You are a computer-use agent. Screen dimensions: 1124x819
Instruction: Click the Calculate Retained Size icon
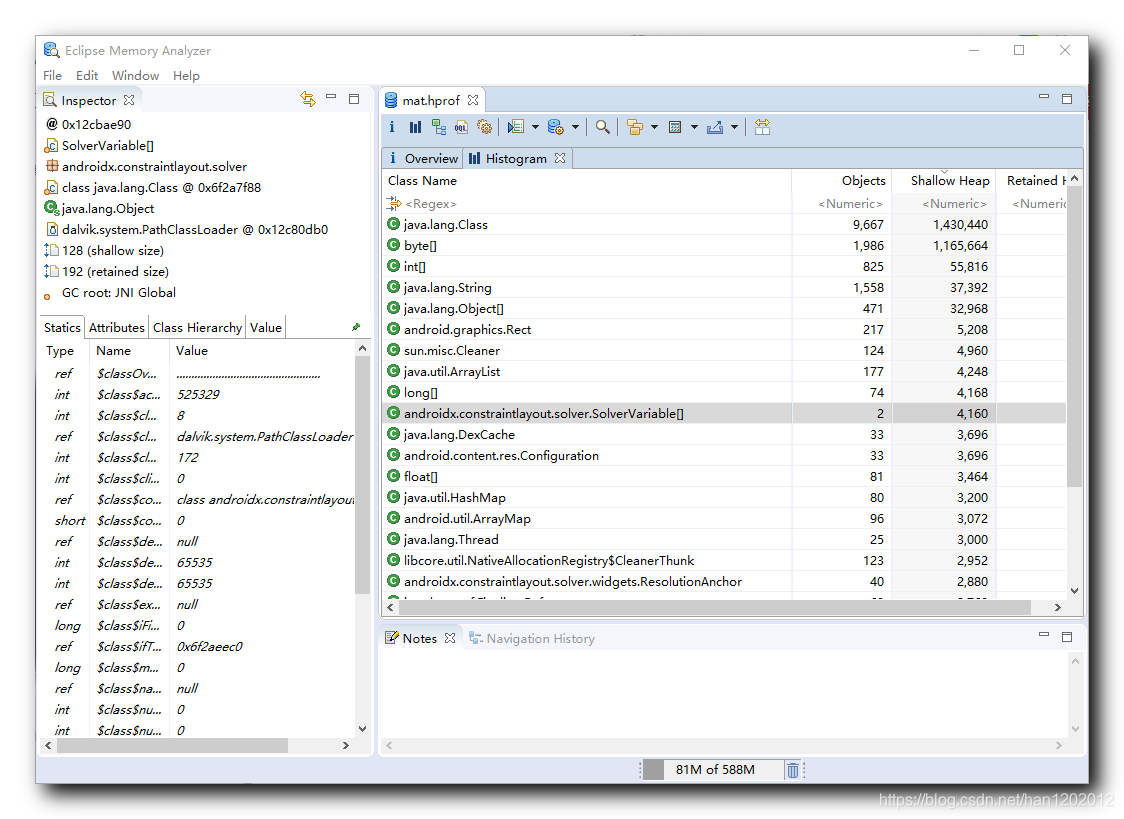(675, 127)
